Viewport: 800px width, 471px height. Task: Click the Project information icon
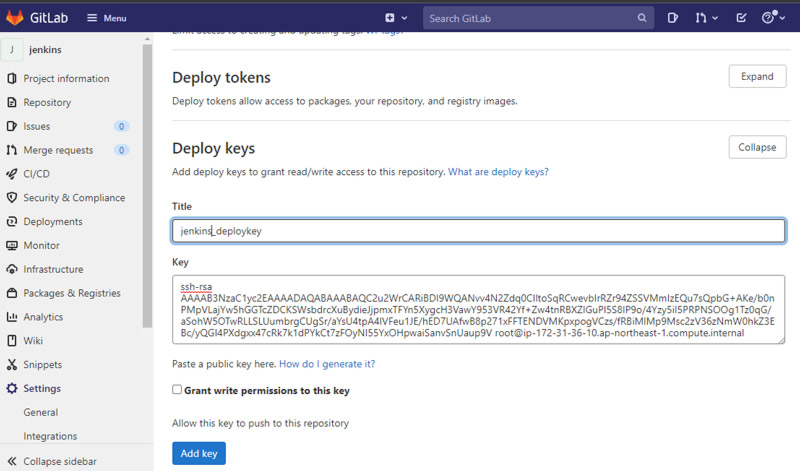click(x=12, y=78)
